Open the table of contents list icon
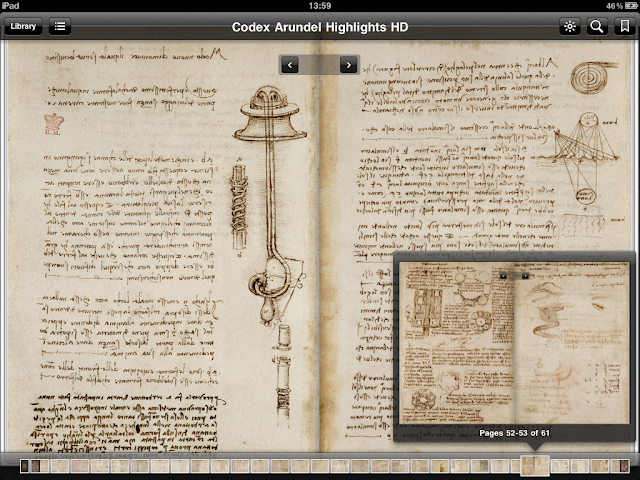The height and width of the screenshot is (480, 640). (60, 27)
